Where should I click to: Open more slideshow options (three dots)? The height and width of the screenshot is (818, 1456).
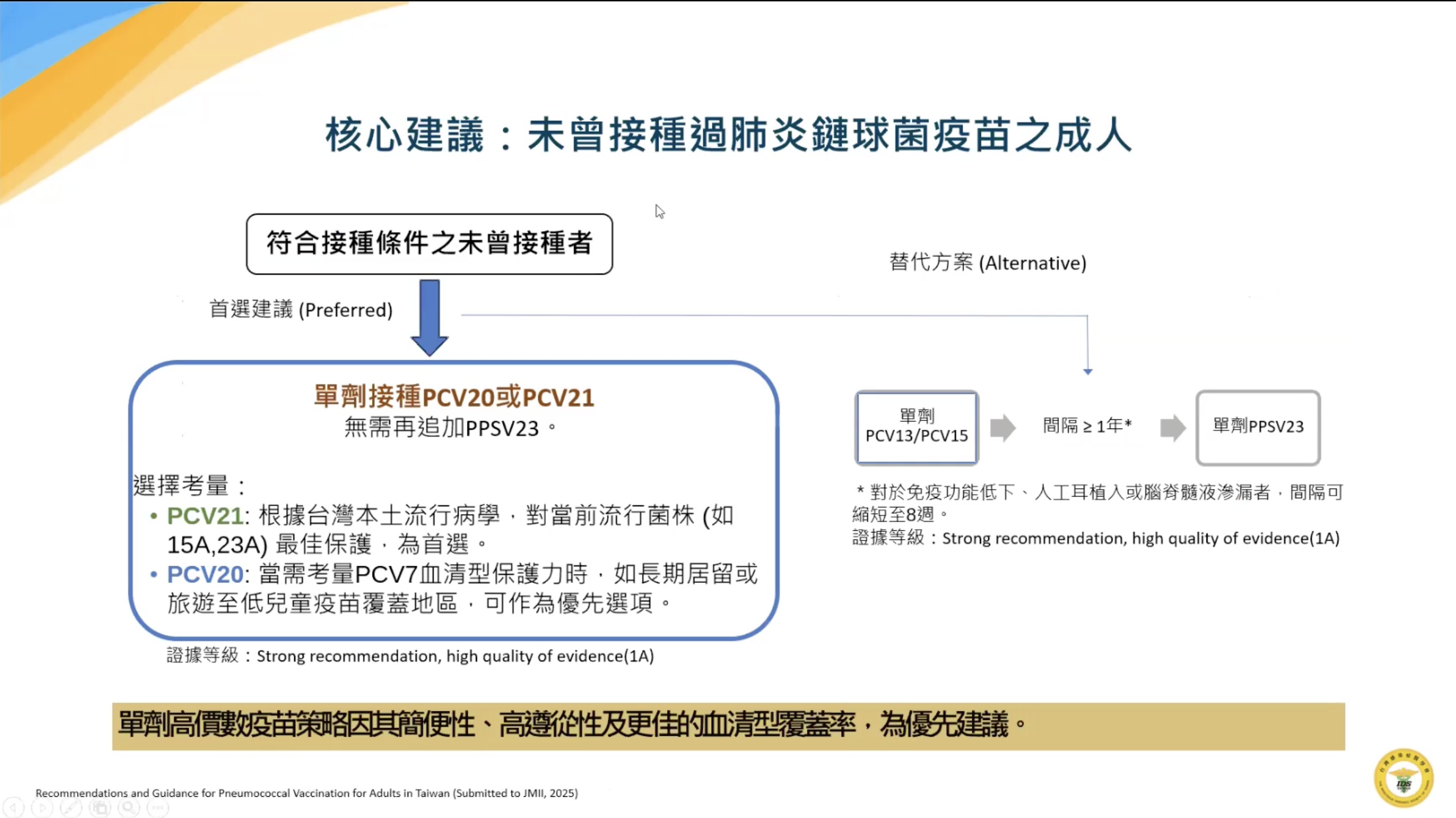tap(158, 807)
